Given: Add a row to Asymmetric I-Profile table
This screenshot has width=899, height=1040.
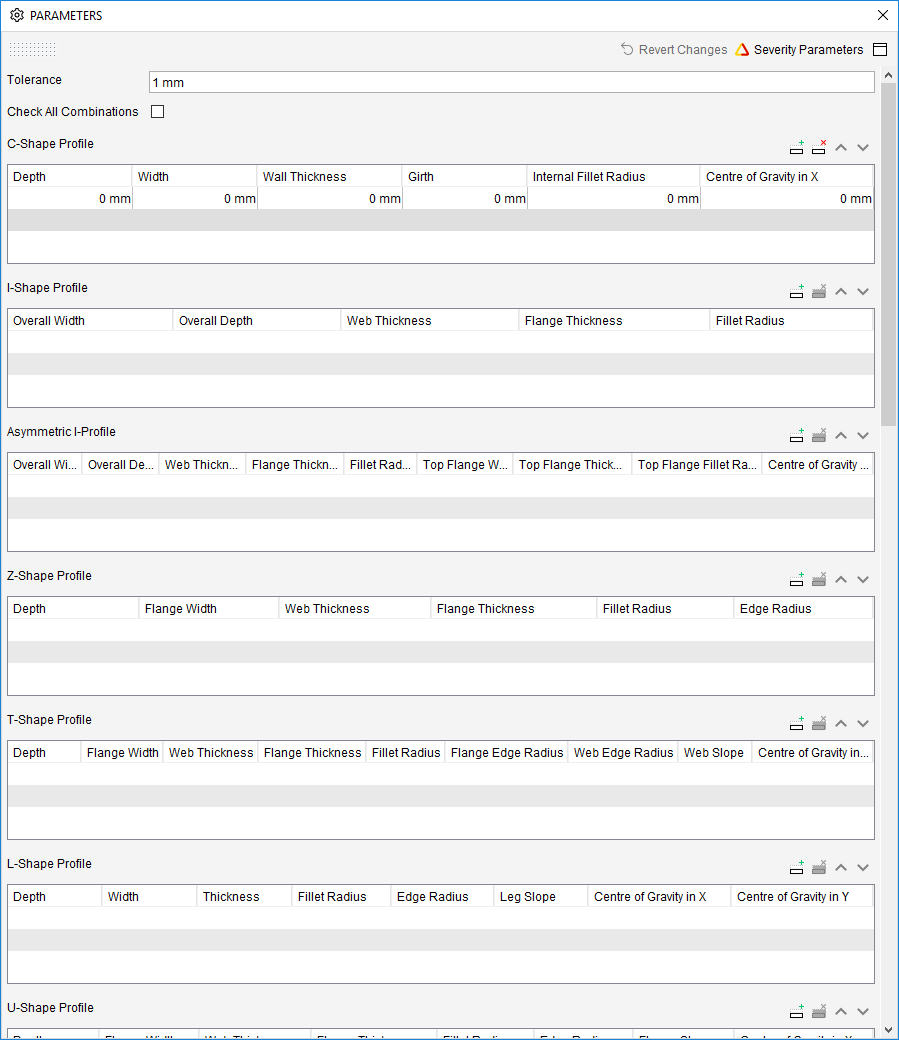Looking at the screenshot, I should click(x=797, y=435).
